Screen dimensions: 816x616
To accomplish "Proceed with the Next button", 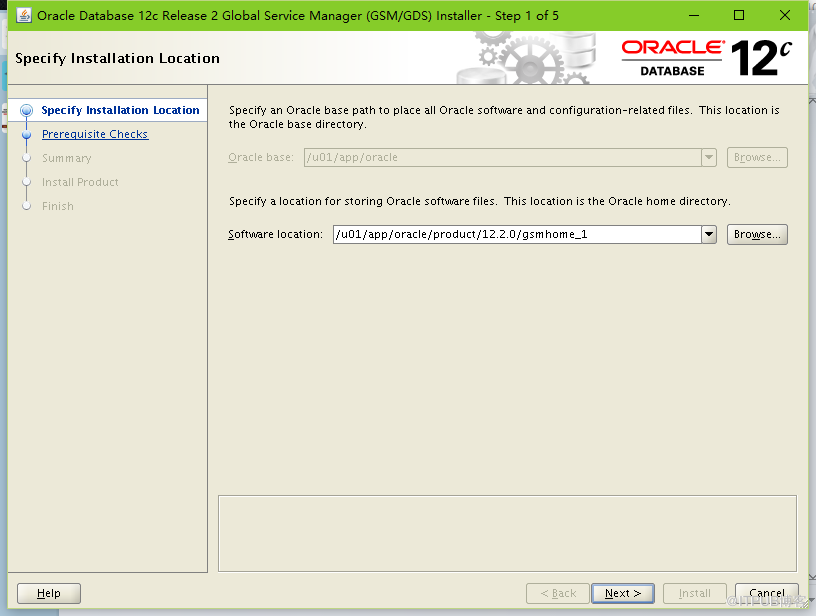I will [623, 593].
